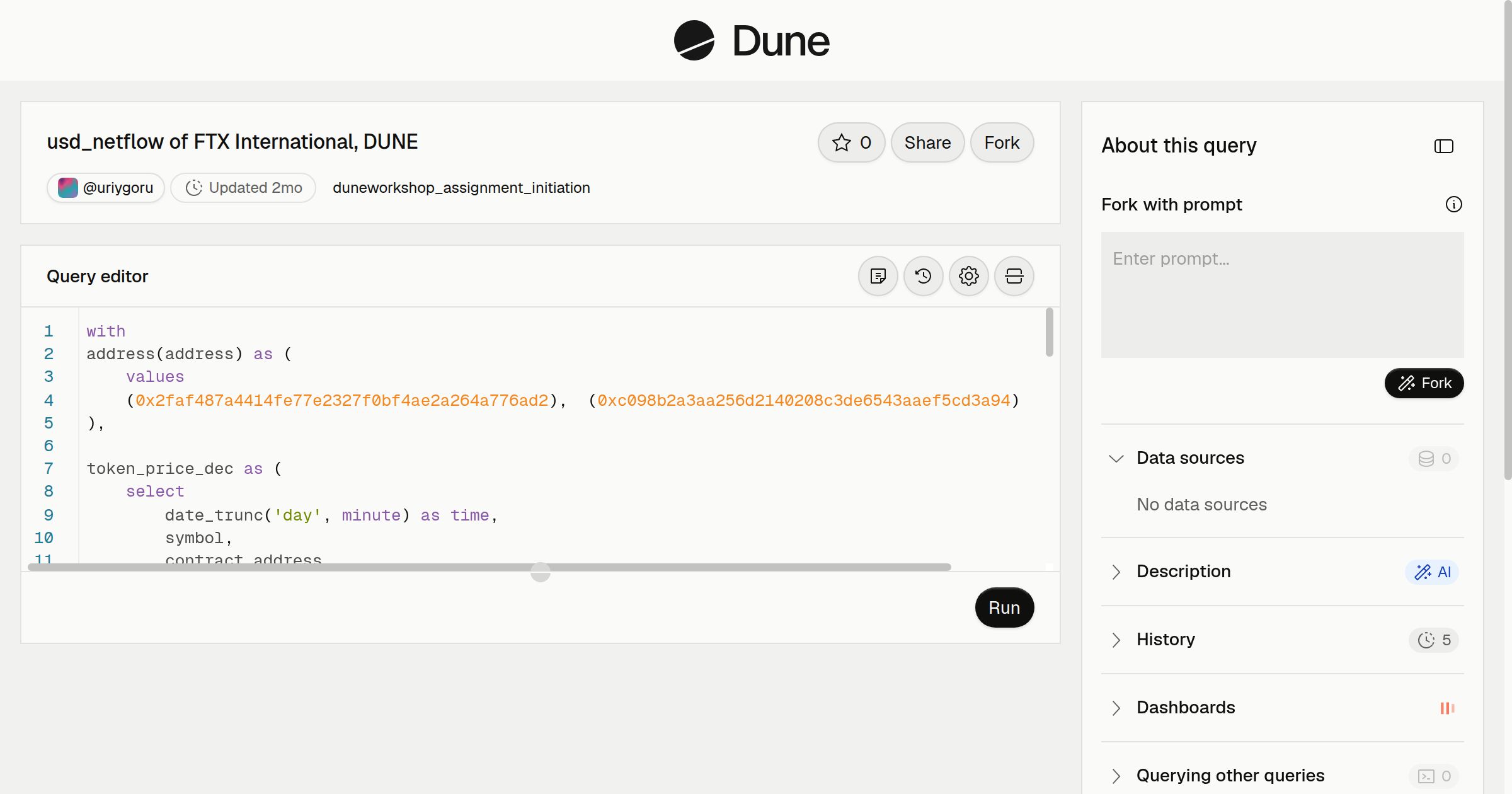Image resolution: width=1512 pixels, height=794 pixels.
Task: Open the Share button
Action: pyautogui.click(x=927, y=142)
